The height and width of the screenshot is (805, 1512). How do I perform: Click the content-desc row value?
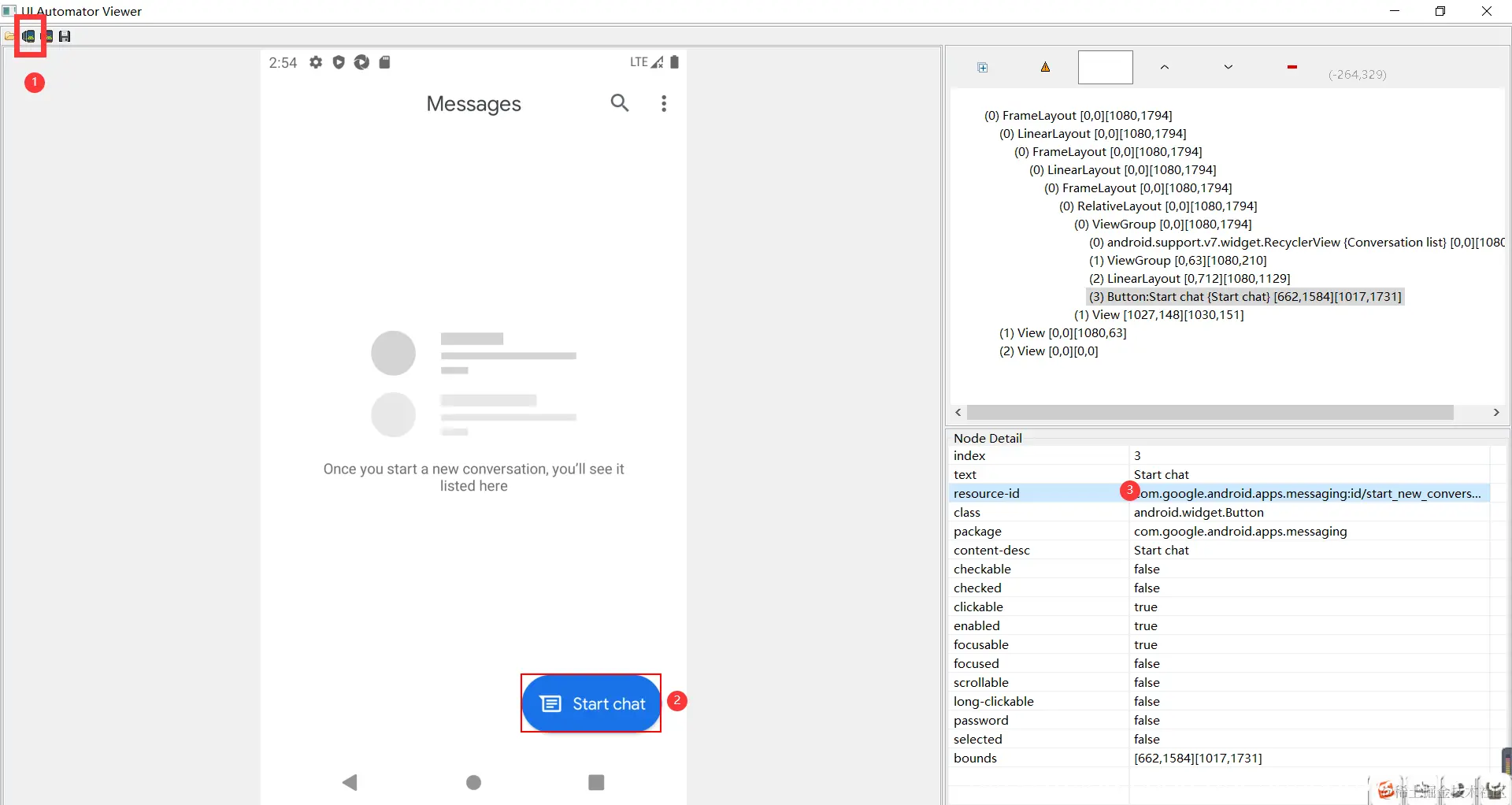(1162, 551)
